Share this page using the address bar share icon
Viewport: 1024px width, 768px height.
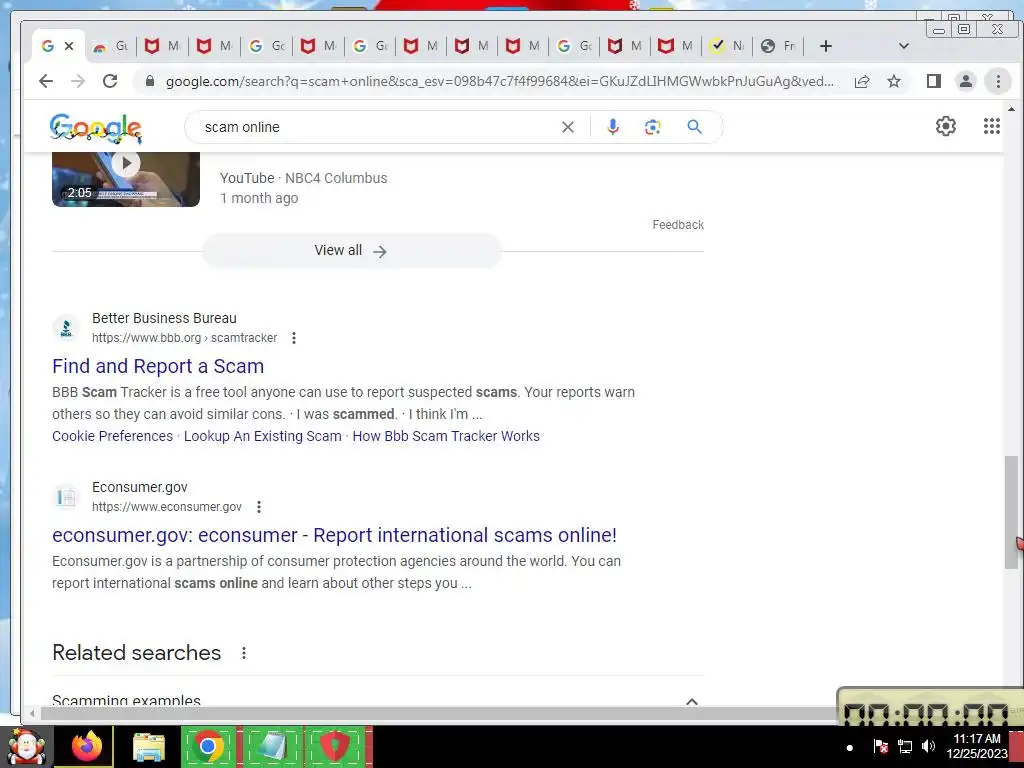pos(862,81)
